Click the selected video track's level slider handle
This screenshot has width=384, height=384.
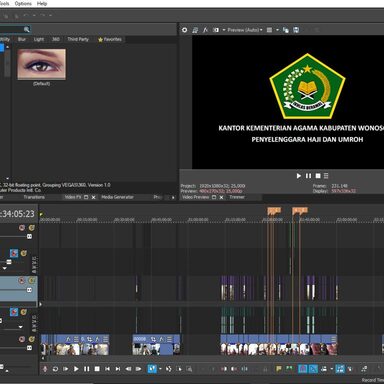tap(29, 290)
